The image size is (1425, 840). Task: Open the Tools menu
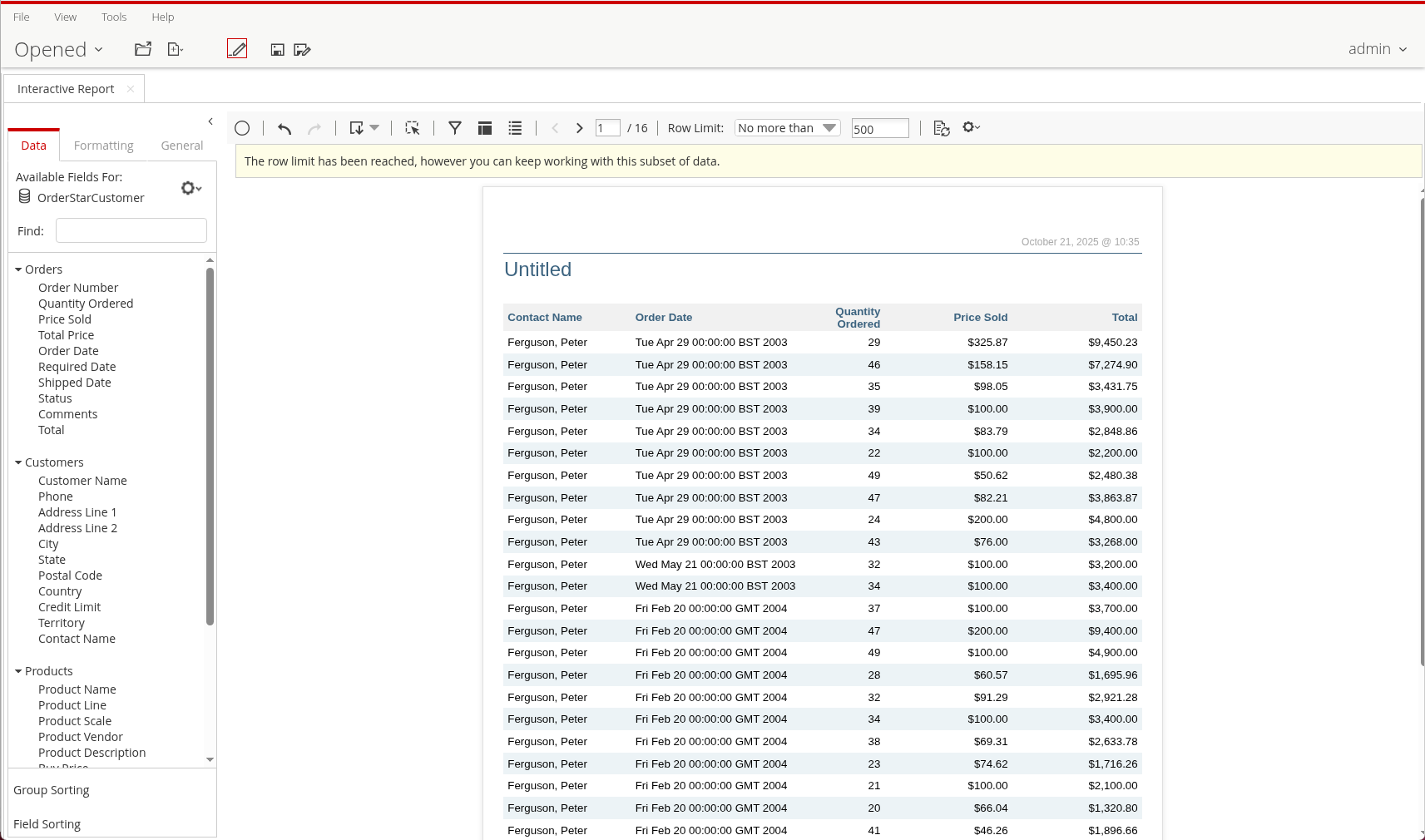pos(114,17)
